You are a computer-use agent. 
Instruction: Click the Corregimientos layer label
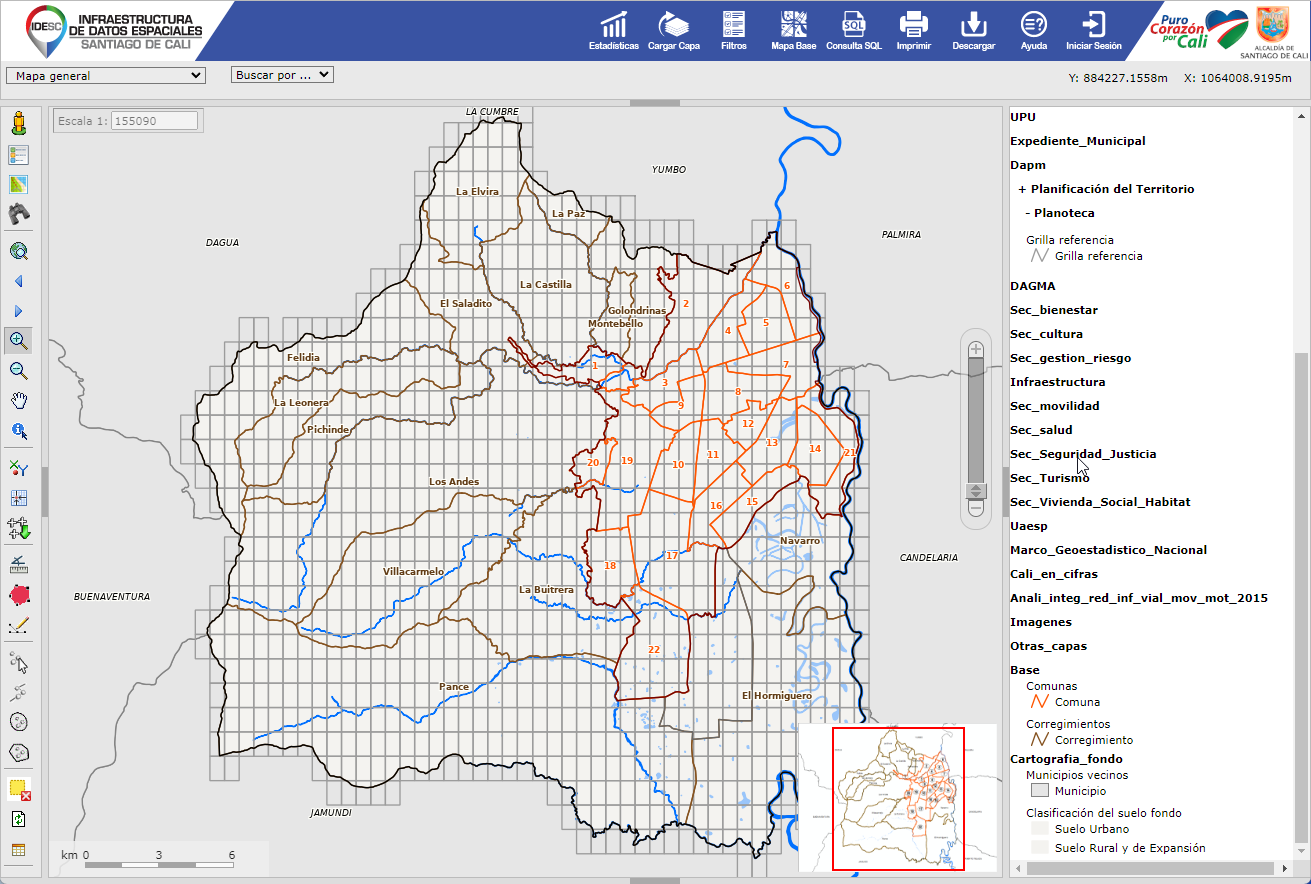click(1068, 724)
